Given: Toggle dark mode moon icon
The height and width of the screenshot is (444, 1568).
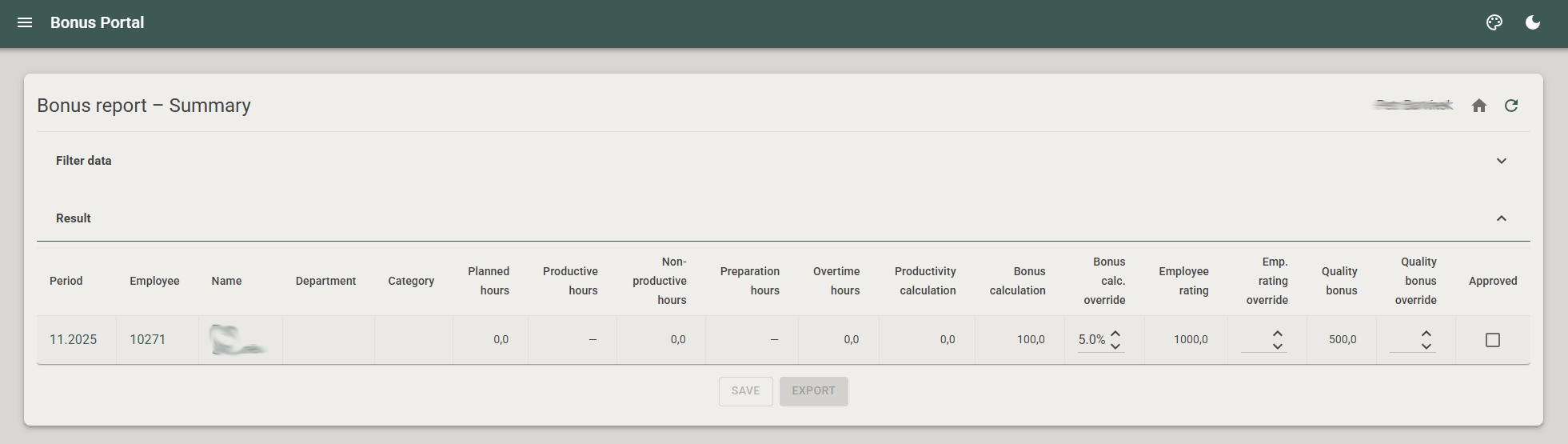Looking at the screenshot, I should point(1532,22).
